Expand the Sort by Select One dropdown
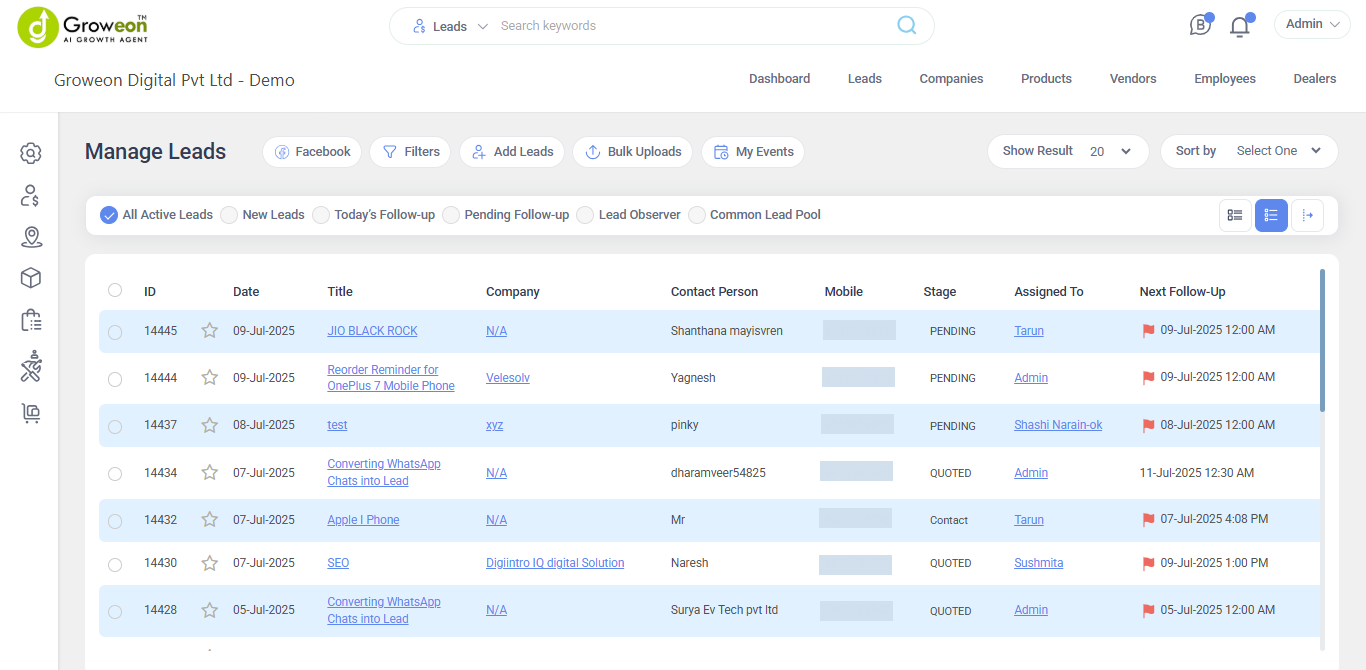 coord(1280,151)
